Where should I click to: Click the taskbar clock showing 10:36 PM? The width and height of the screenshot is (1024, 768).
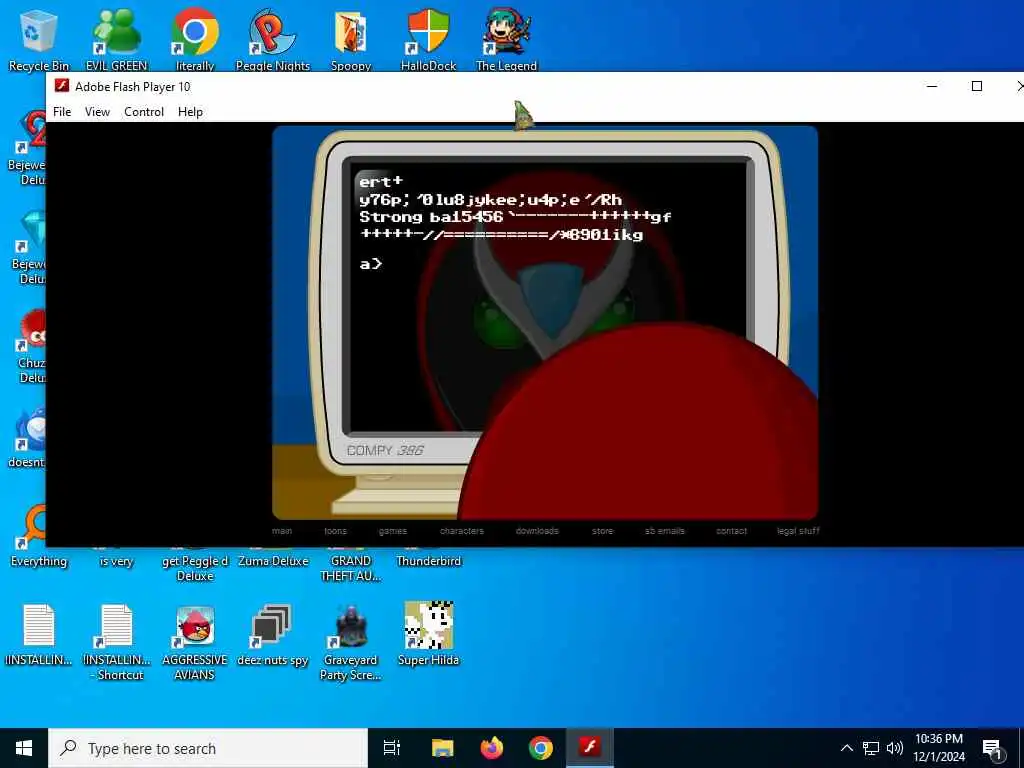click(938, 748)
